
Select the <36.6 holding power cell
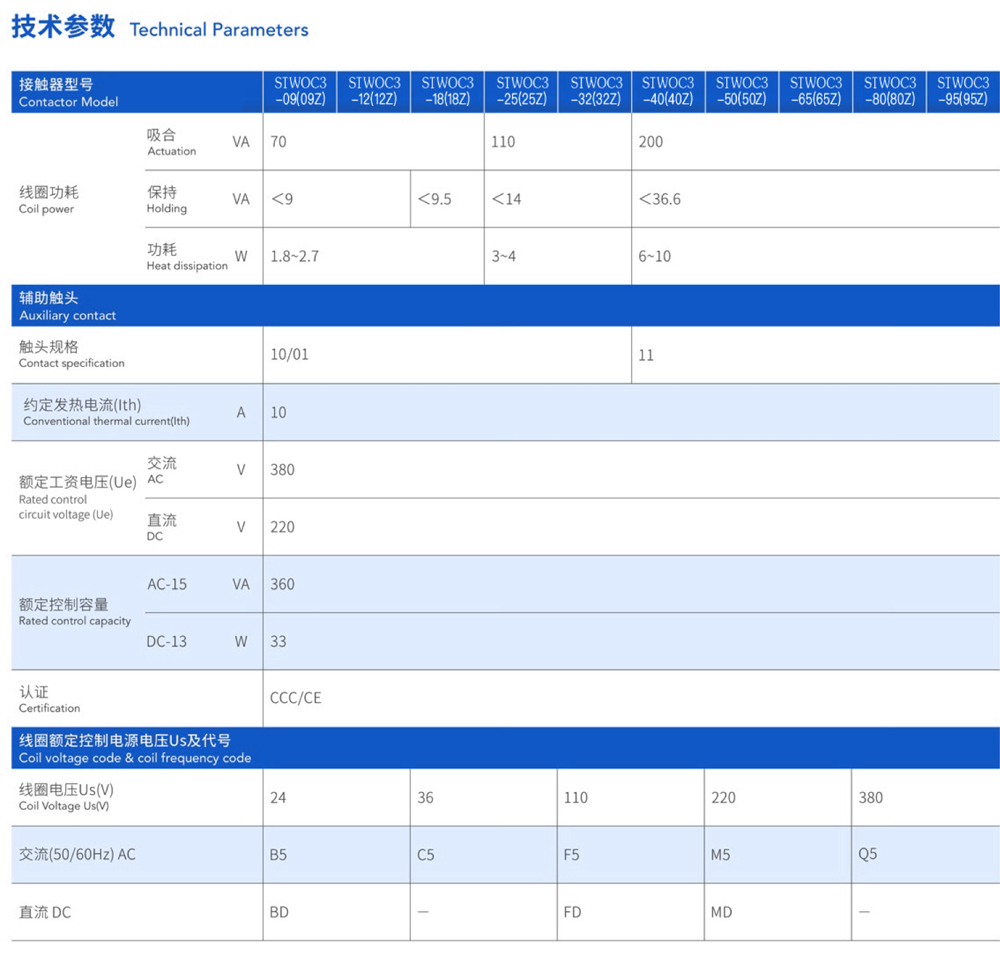pos(660,199)
